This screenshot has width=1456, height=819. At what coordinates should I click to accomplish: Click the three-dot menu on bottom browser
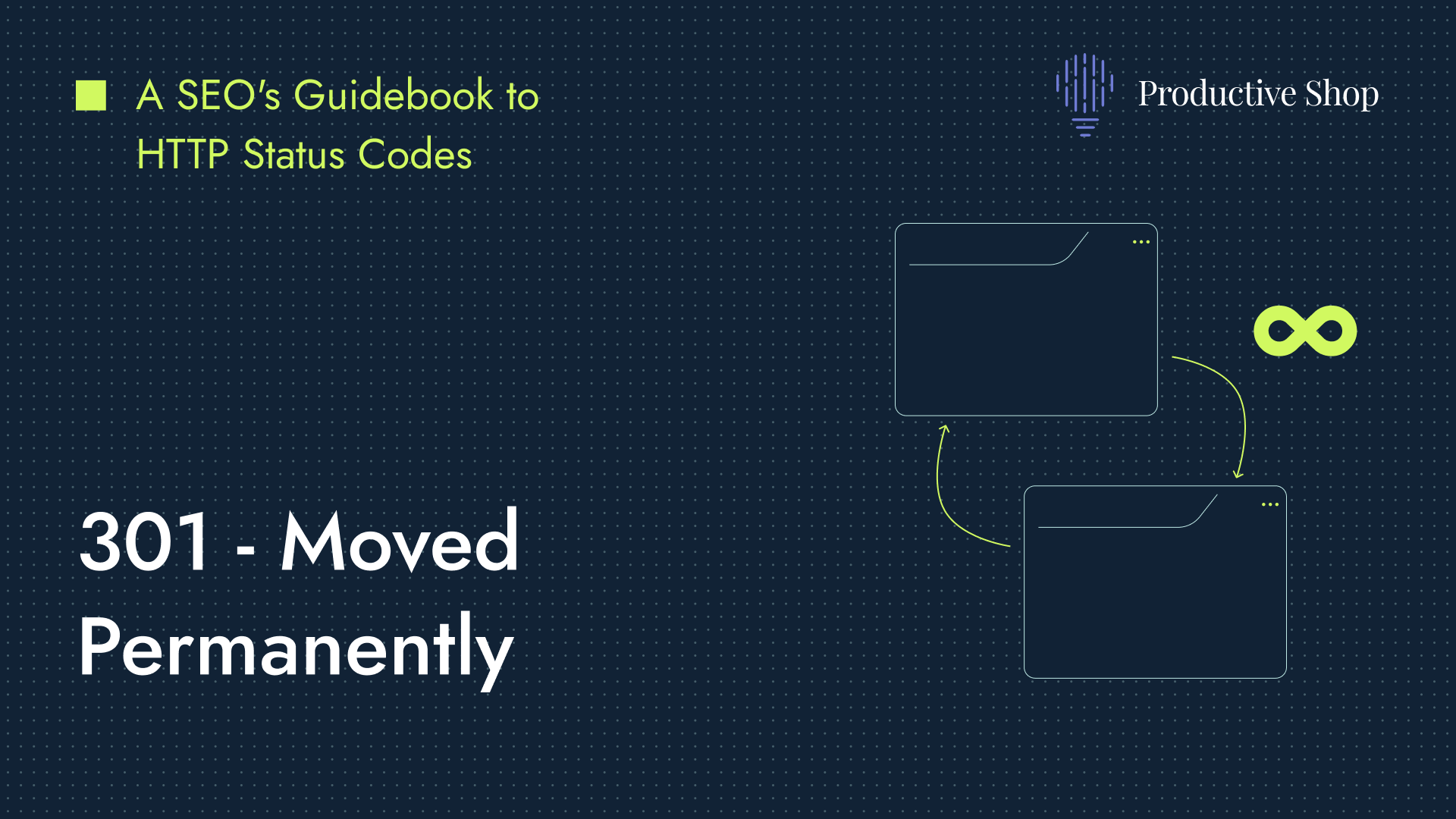point(1271,503)
